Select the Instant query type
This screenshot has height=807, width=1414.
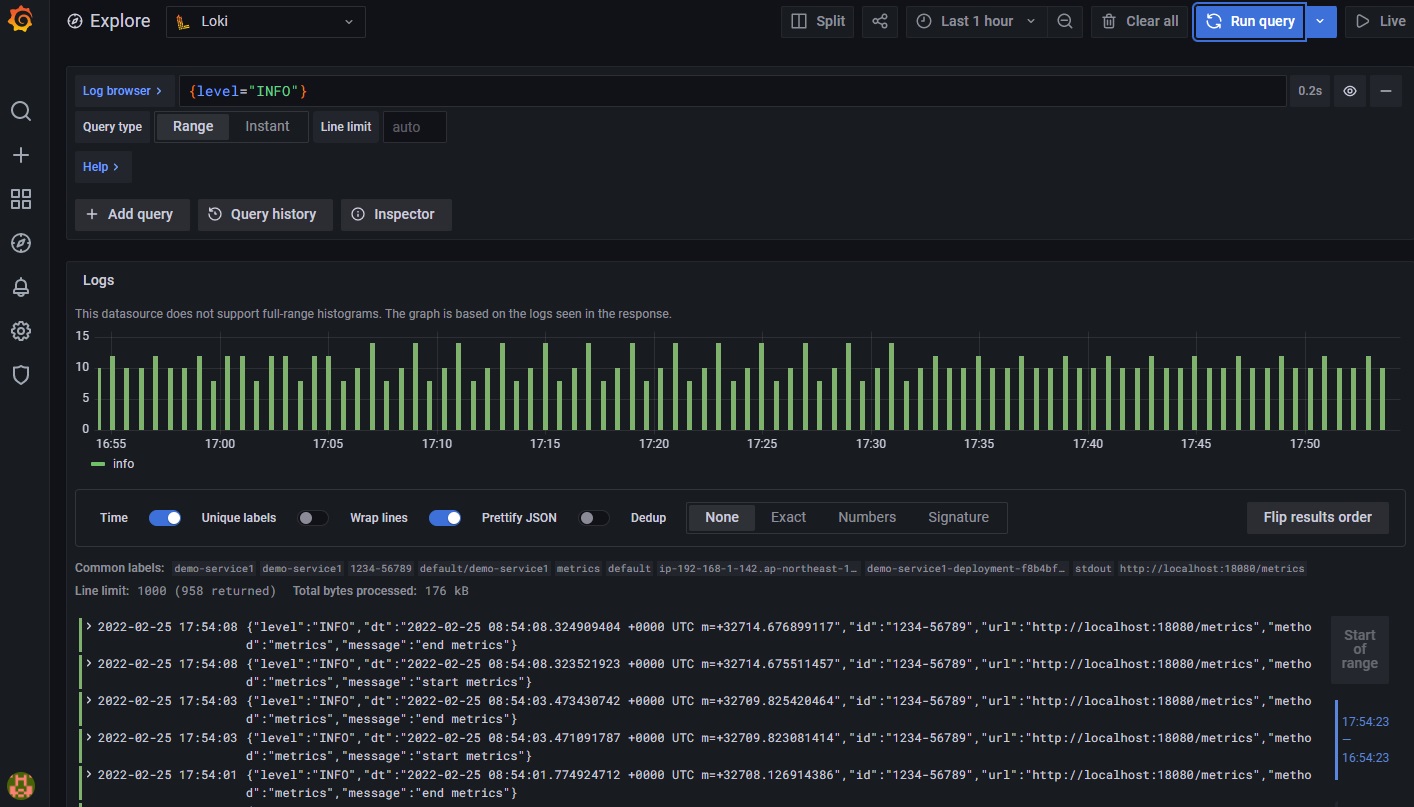267,127
